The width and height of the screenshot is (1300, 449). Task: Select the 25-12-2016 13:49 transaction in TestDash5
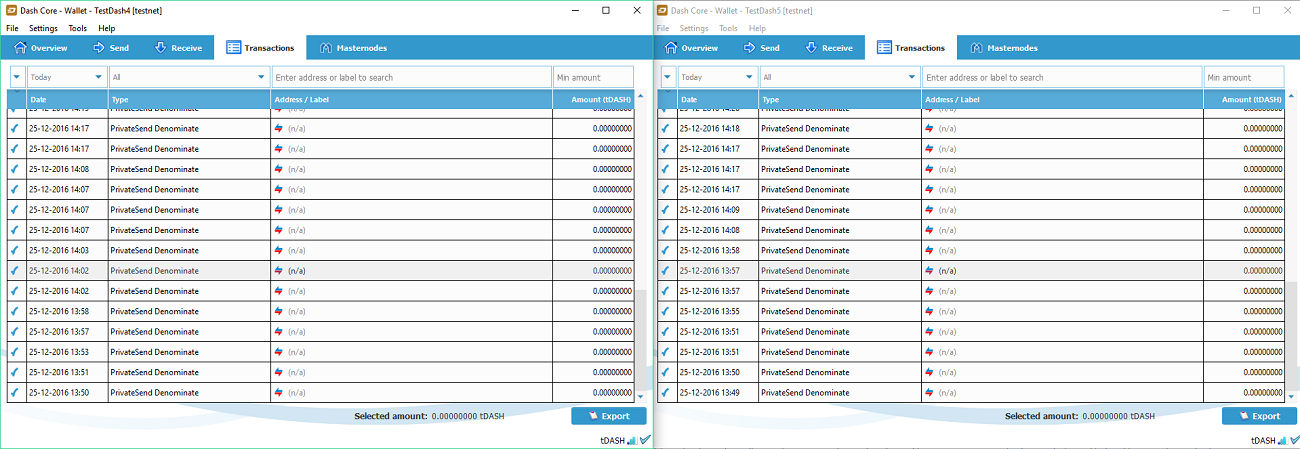coord(970,393)
